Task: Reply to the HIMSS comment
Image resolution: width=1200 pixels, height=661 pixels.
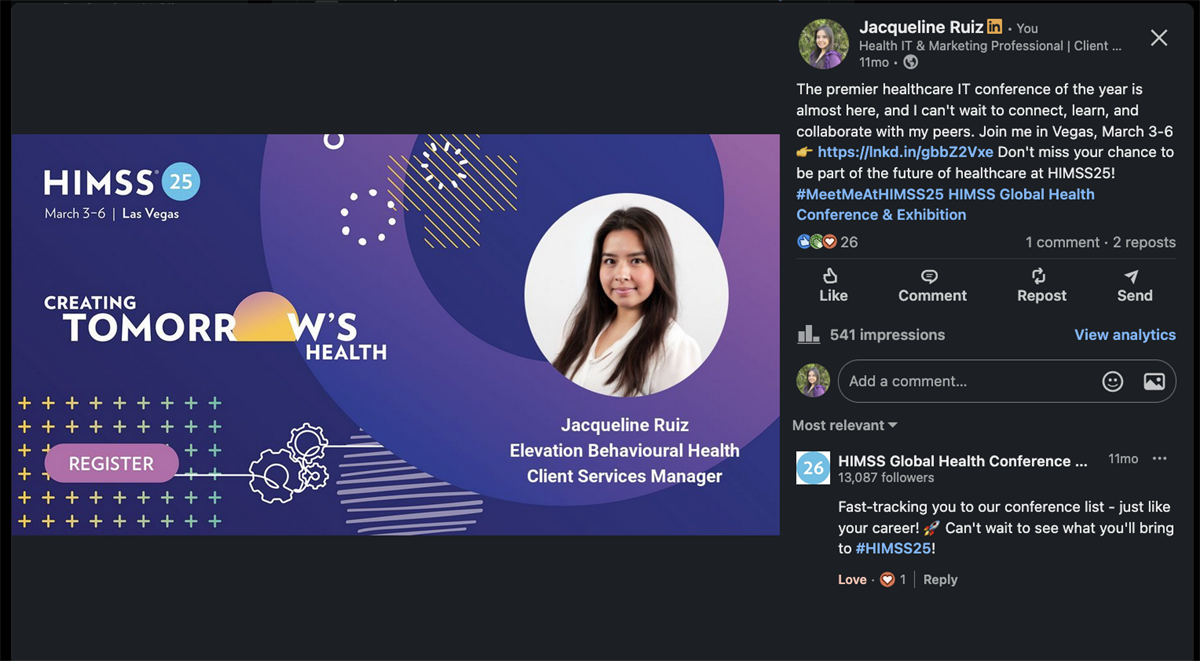Action: [x=940, y=579]
